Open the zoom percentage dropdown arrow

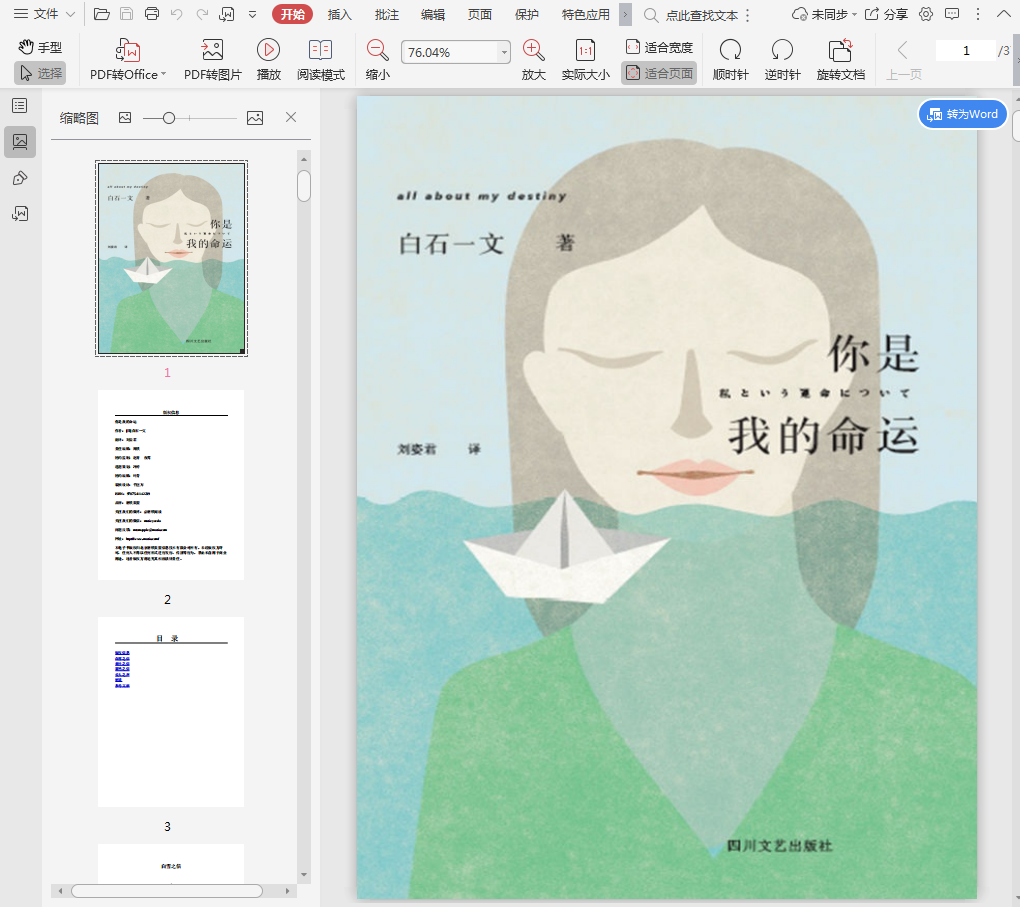504,52
